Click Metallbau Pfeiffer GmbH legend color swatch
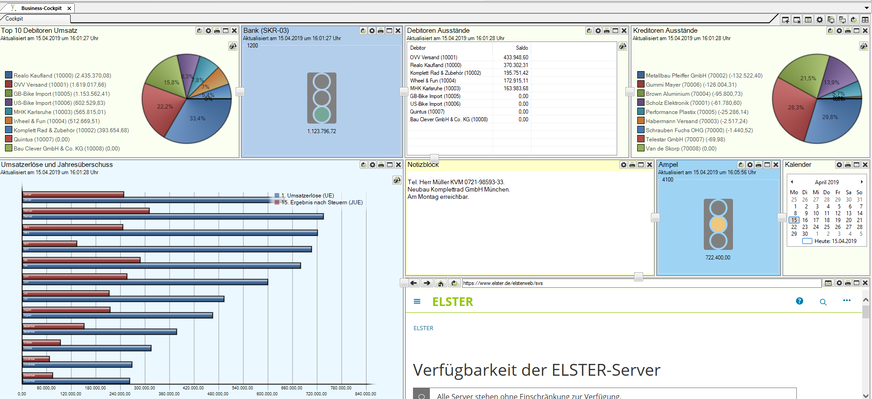Image resolution: width=872 pixels, height=399 pixels. (x=641, y=75)
